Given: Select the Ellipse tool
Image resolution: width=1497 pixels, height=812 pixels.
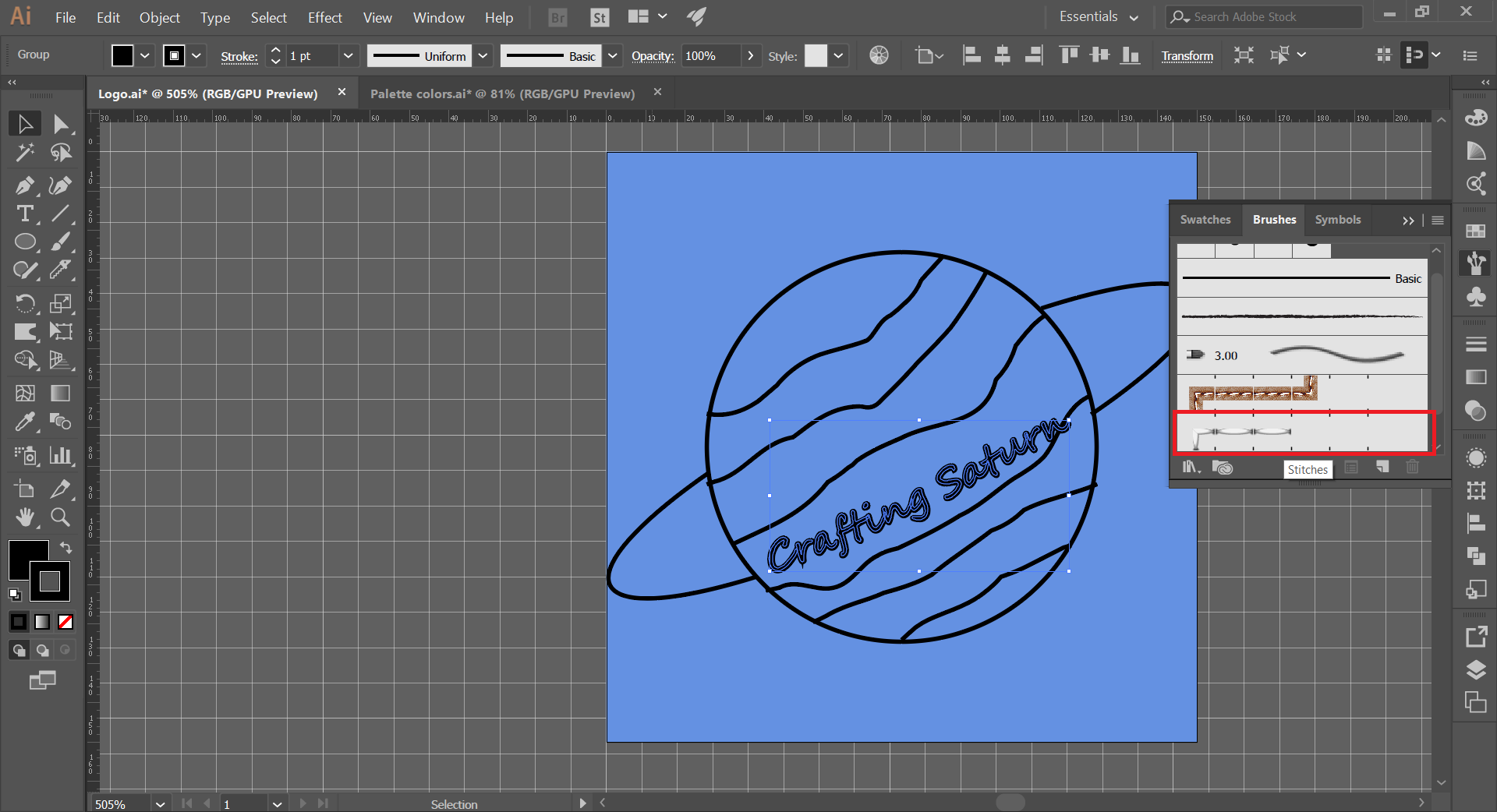Looking at the screenshot, I should [x=25, y=242].
